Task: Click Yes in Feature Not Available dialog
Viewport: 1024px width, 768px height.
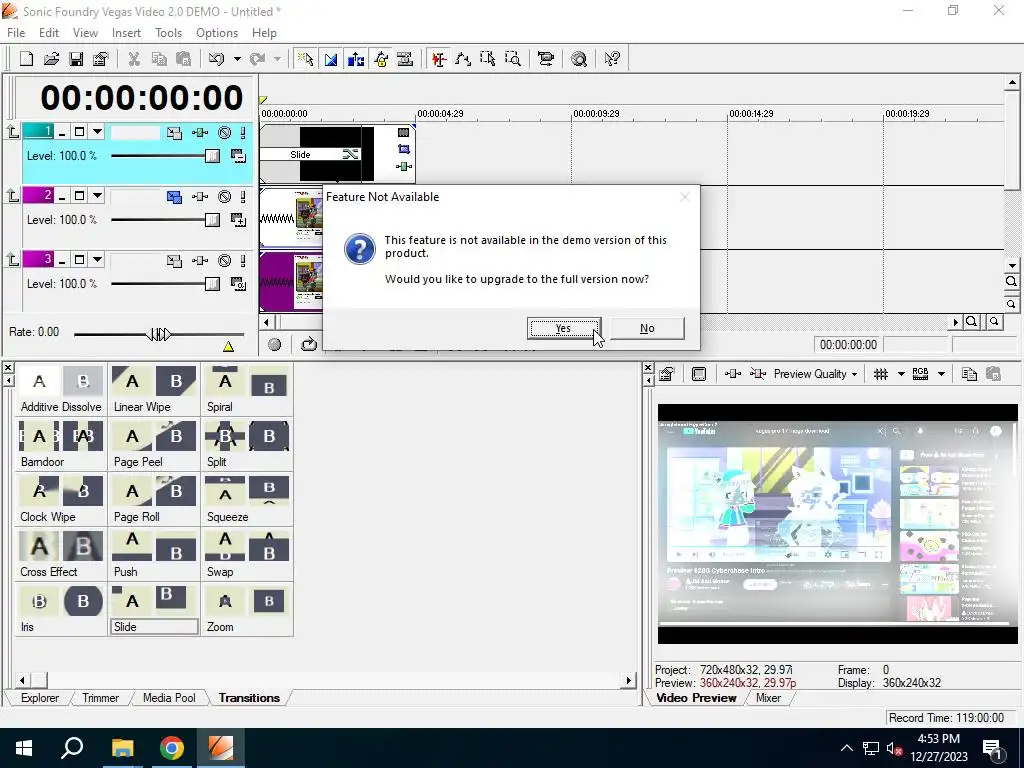Action: click(x=564, y=328)
